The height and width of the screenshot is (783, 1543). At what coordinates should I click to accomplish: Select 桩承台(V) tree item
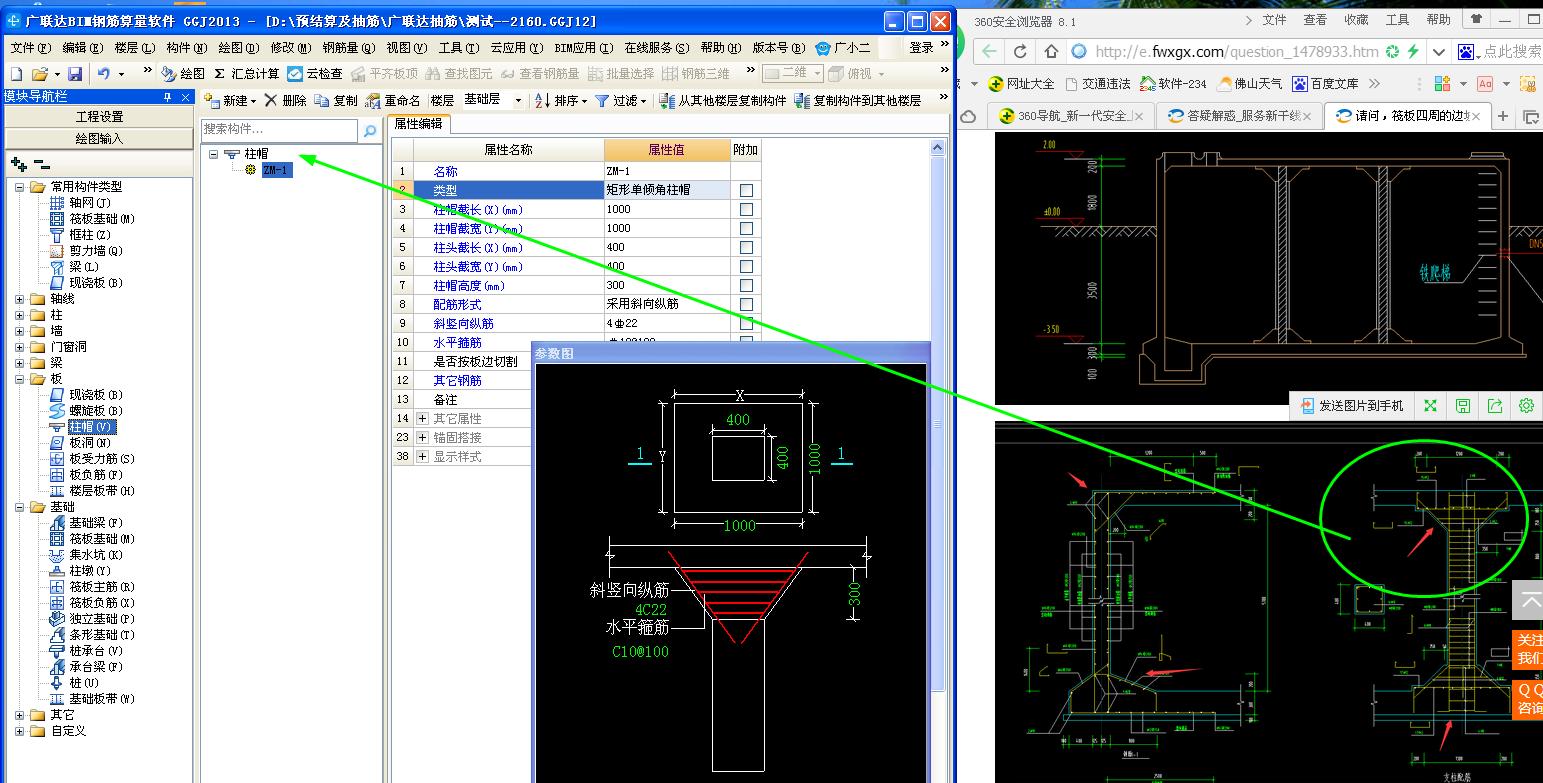tap(96, 651)
